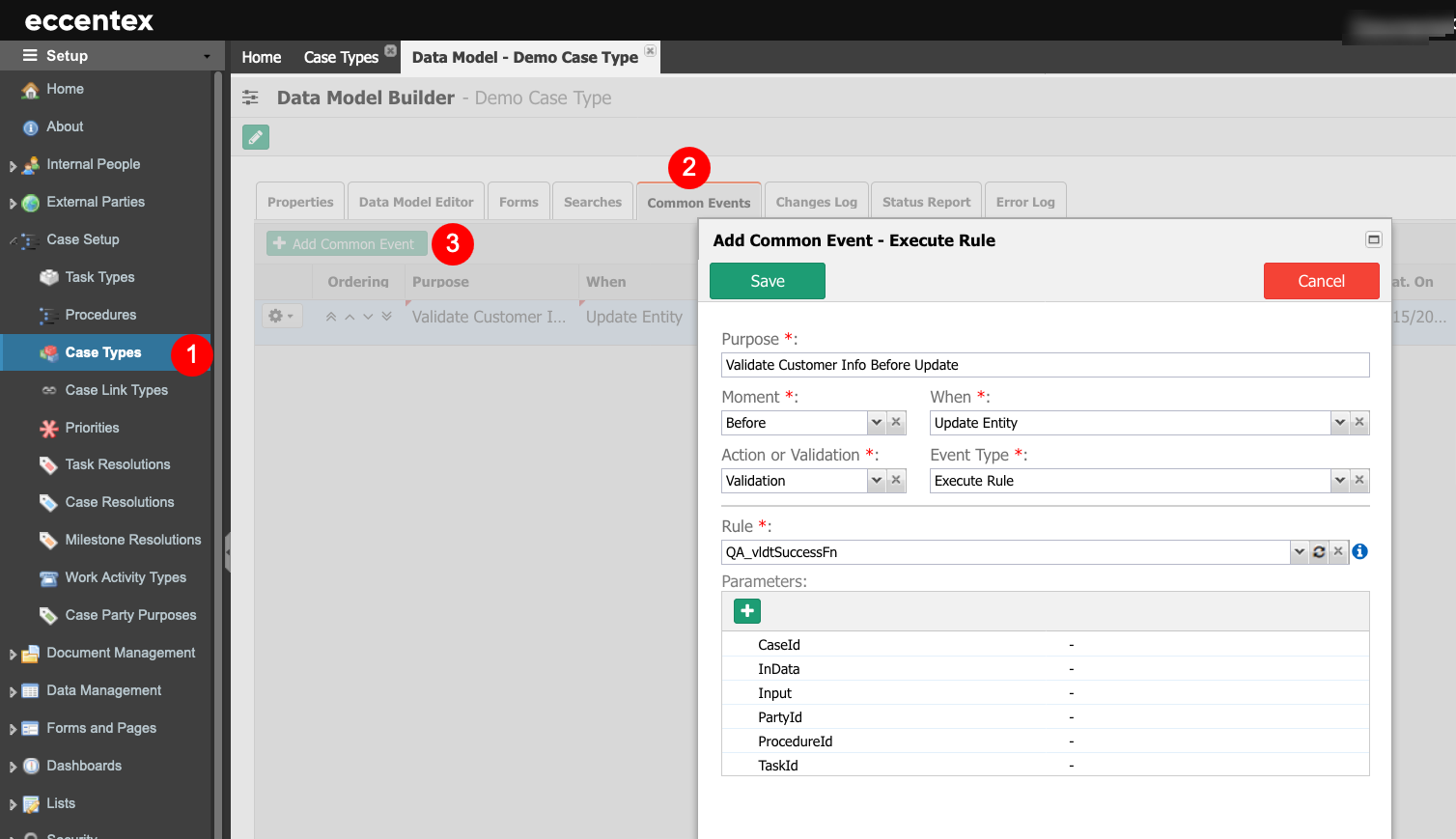Image resolution: width=1456 pixels, height=839 pixels.
Task: Cancel the Add Common Event dialog
Action: [1320, 281]
